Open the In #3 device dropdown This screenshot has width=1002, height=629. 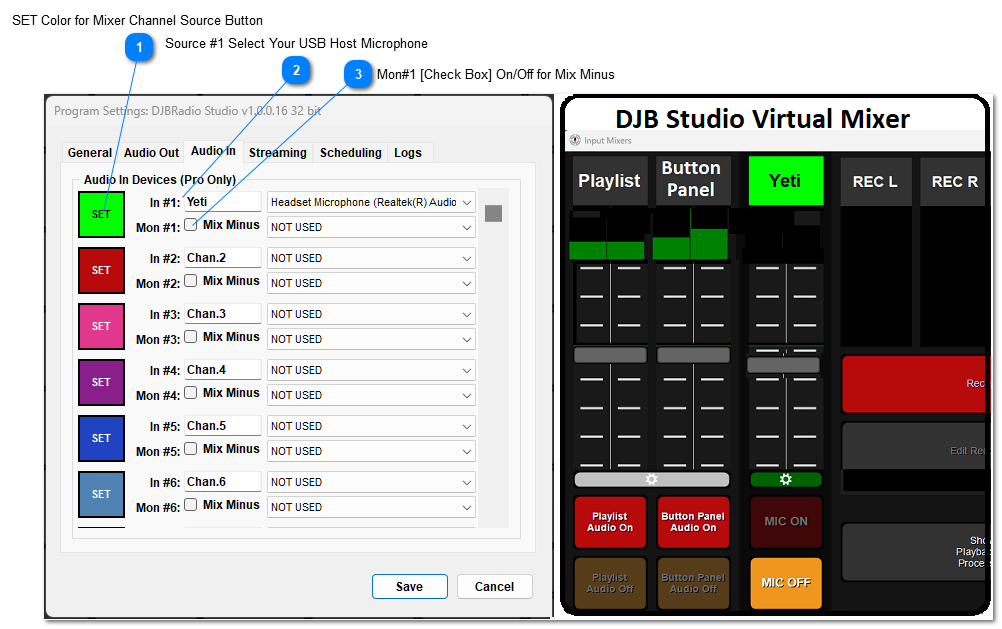pyautogui.click(x=371, y=314)
